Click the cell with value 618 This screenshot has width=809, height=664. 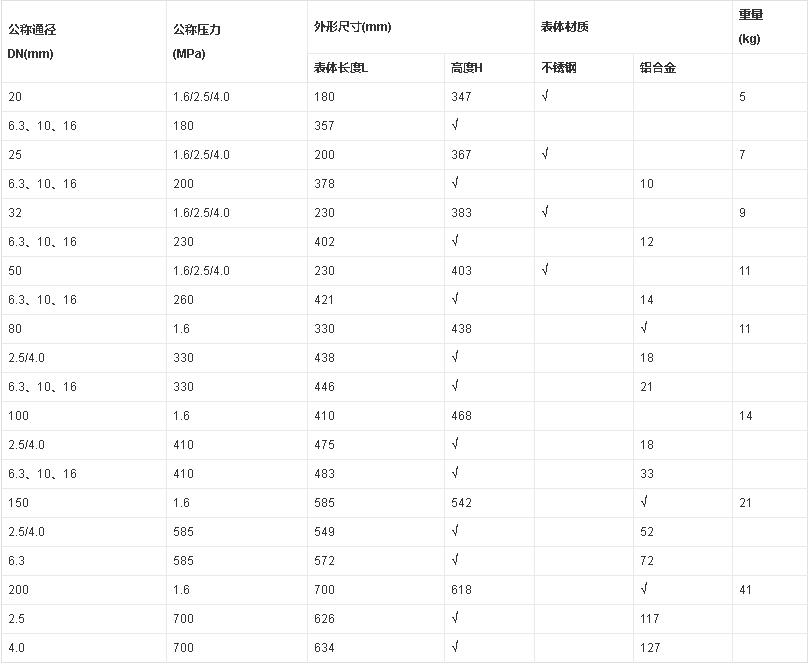[x=461, y=590]
